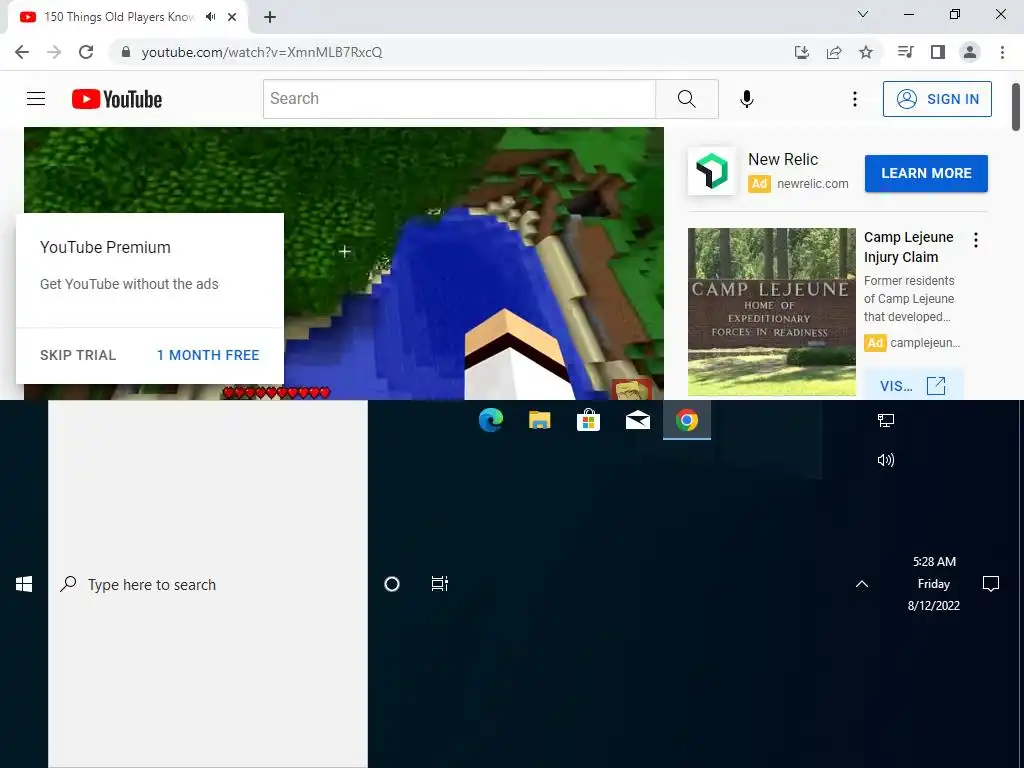This screenshot has height=768, width=1024.
Task: Click the New Relic ad title
Action: coord(783,159)
